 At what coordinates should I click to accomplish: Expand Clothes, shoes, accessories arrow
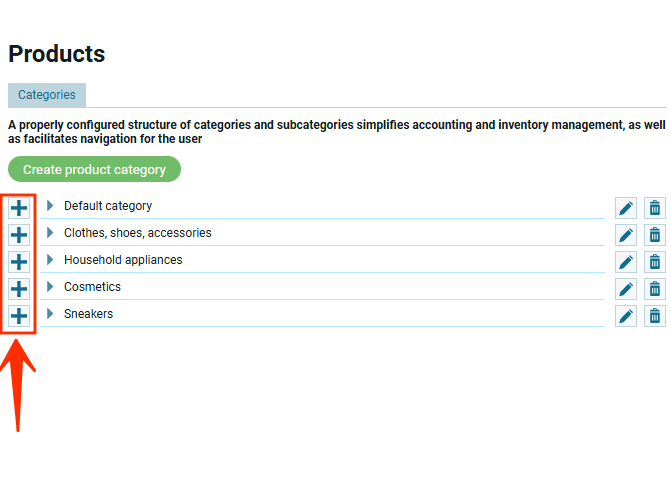[x=50, y=233]
